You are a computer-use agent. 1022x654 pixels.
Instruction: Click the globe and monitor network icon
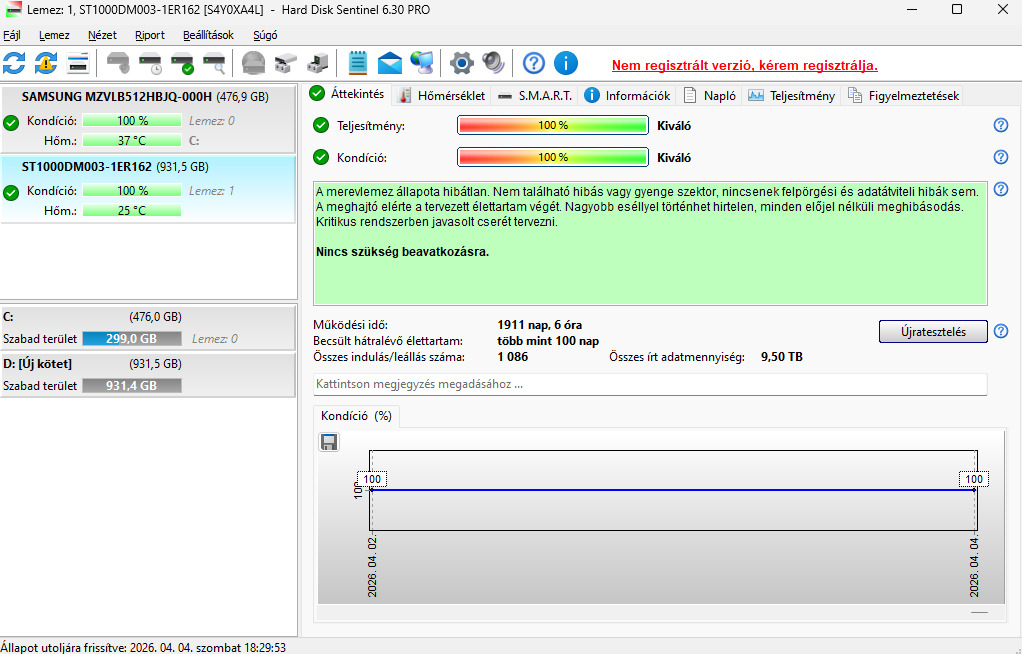[x=422, y=63]
